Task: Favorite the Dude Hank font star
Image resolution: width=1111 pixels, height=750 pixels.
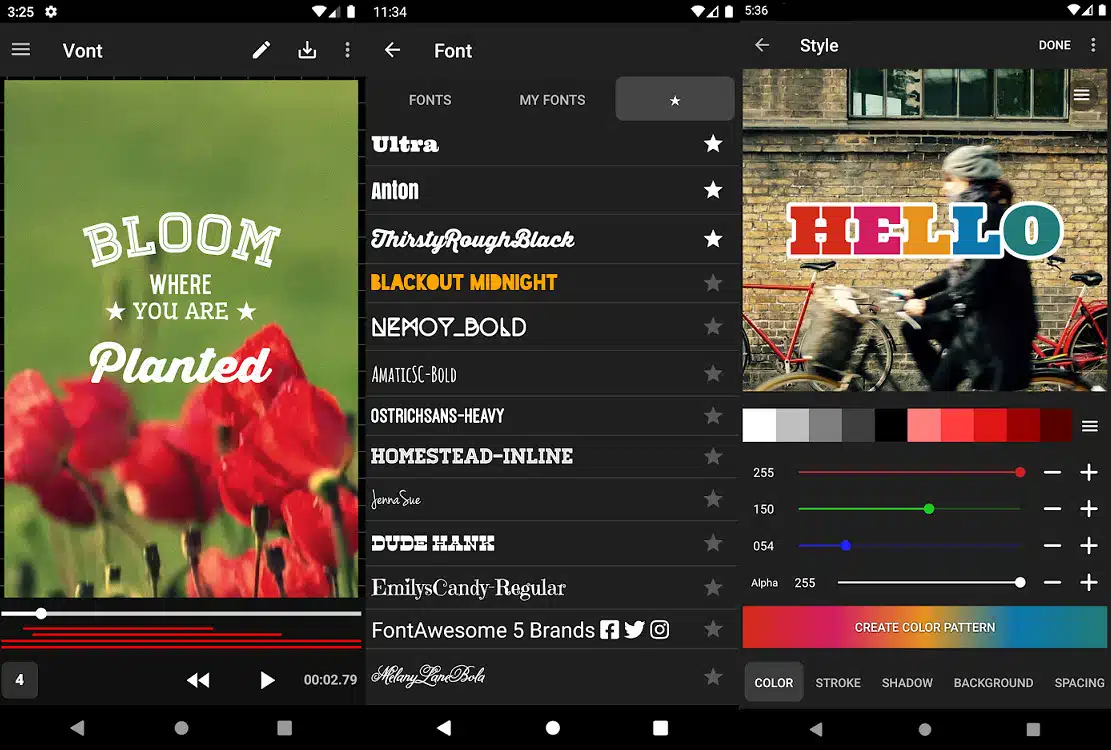Action: 713,542
